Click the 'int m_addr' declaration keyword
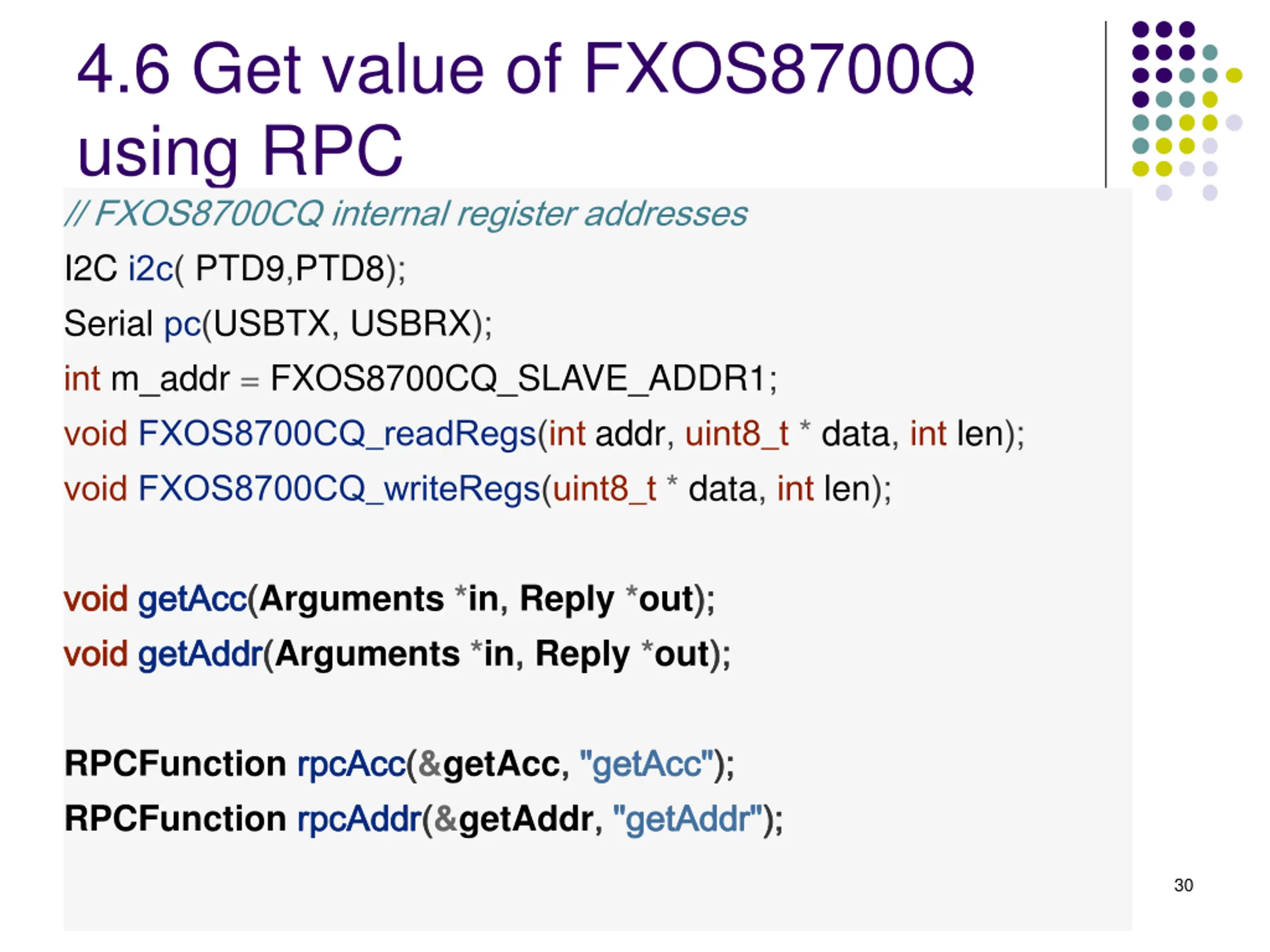Image resolution: width=1270 pixels, height=952 pixels. point(82,379)
